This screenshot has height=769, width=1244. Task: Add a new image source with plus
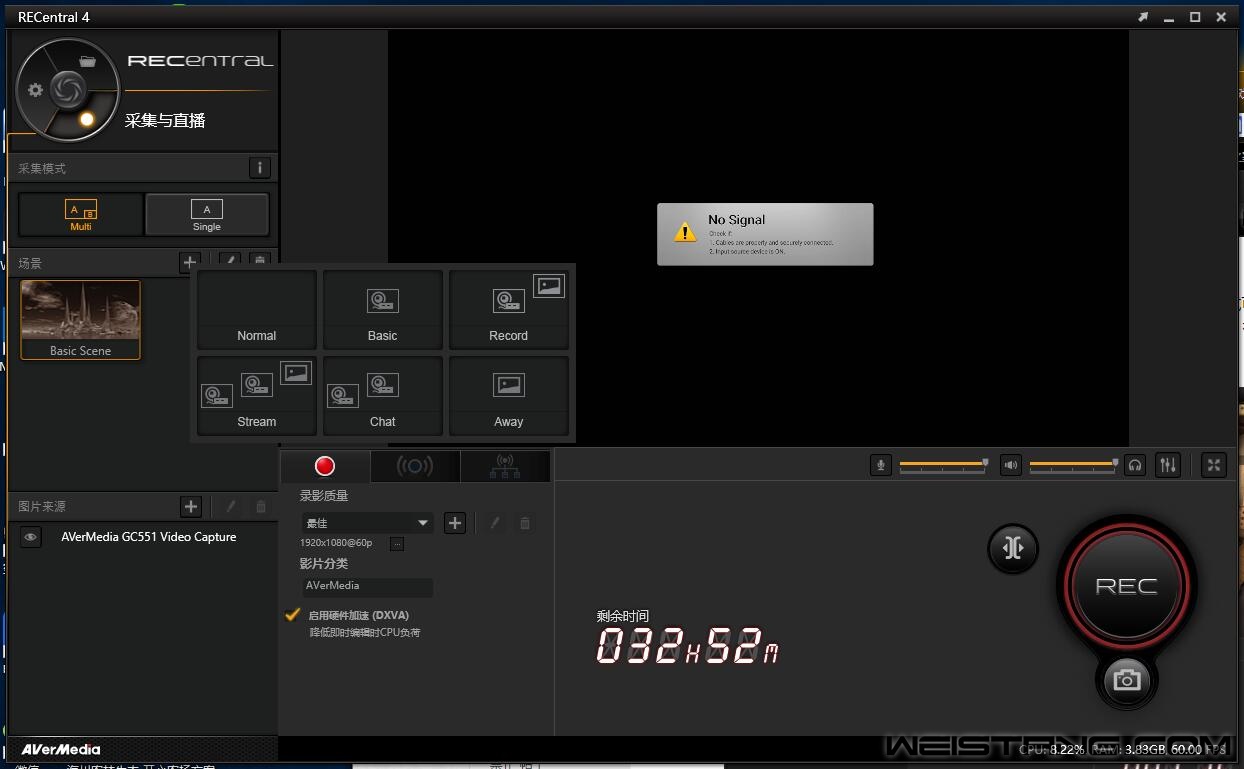tap(191, 507)
